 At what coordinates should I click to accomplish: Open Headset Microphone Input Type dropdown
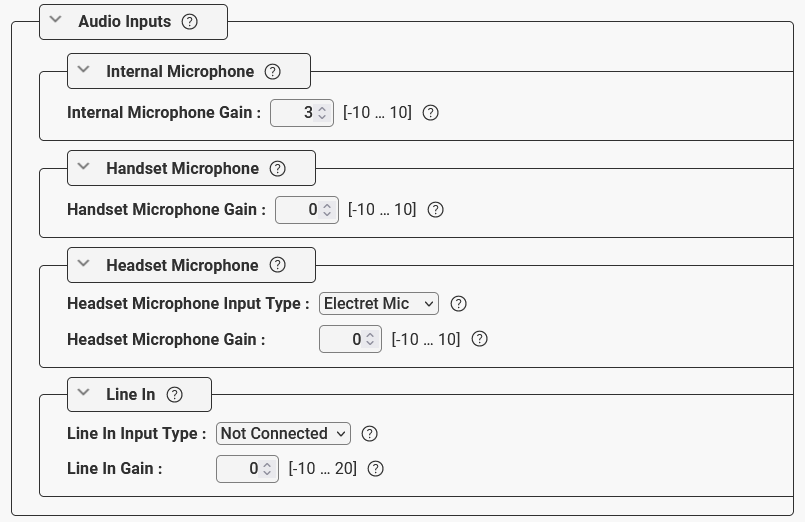click(x=378, y=303)
